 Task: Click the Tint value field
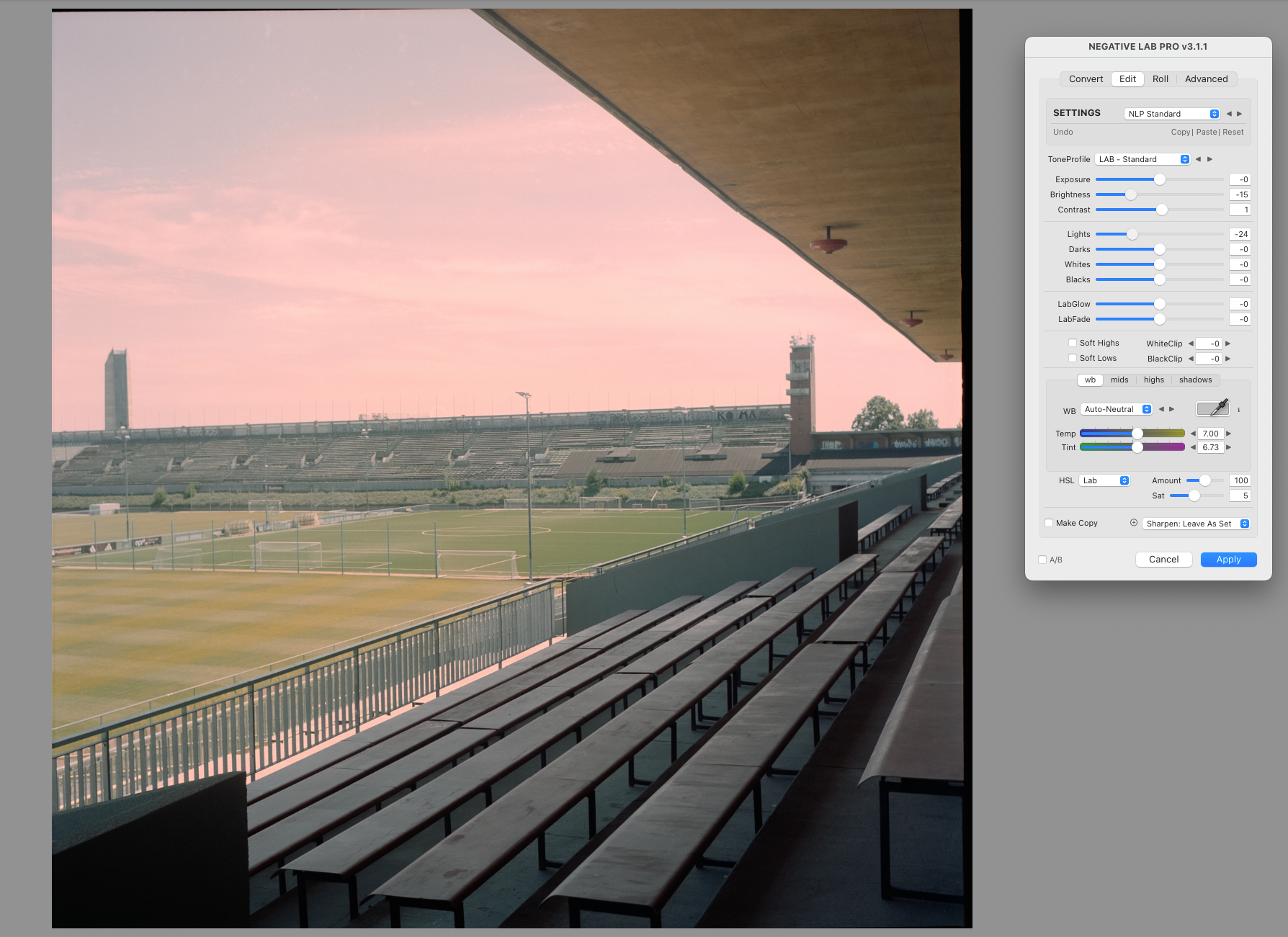pyautogui.click(x=1211, y=447)
